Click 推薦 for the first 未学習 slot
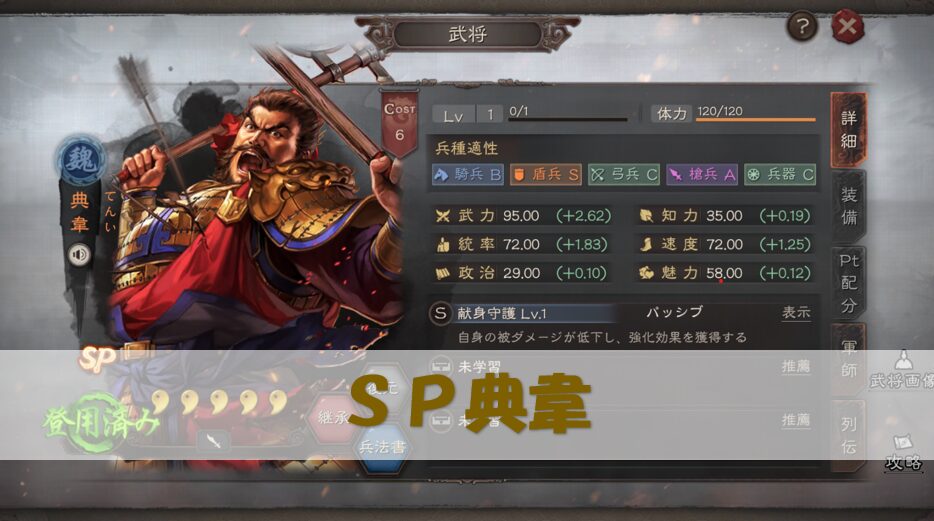The height and width of the screenshot is (521, 934). (796, 366)
